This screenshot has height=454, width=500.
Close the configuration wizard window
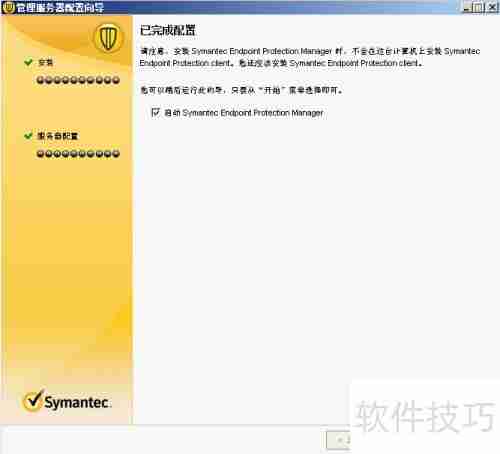492,7
